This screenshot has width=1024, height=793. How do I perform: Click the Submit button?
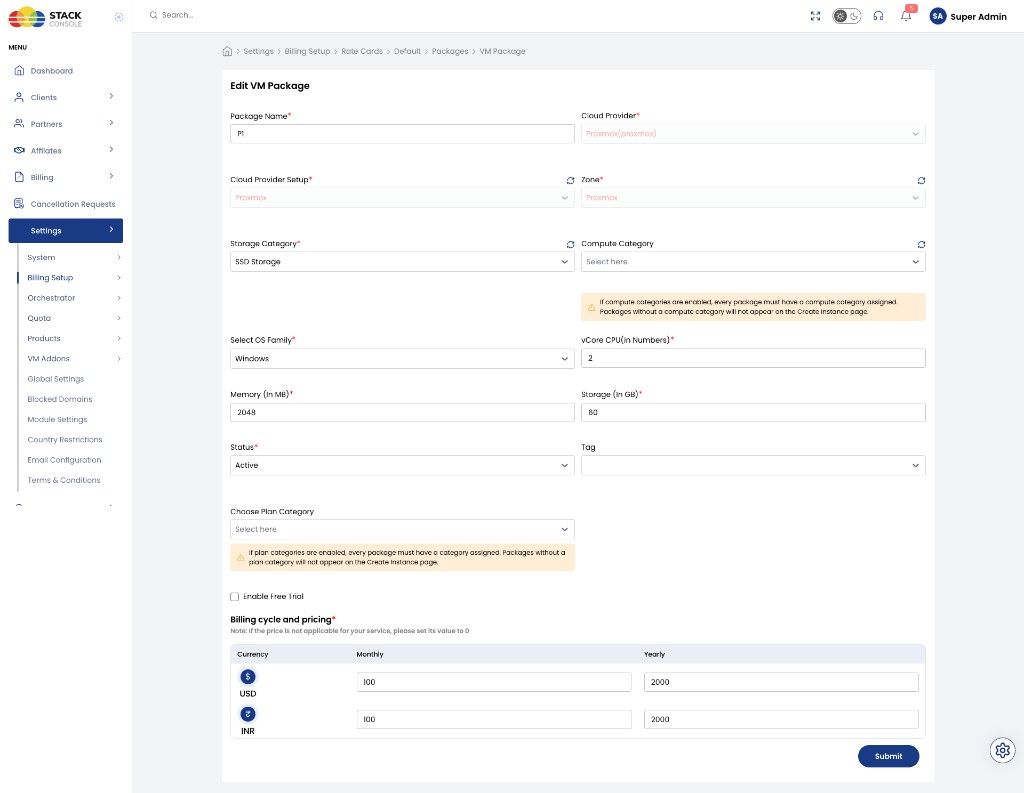coord(888,756)
